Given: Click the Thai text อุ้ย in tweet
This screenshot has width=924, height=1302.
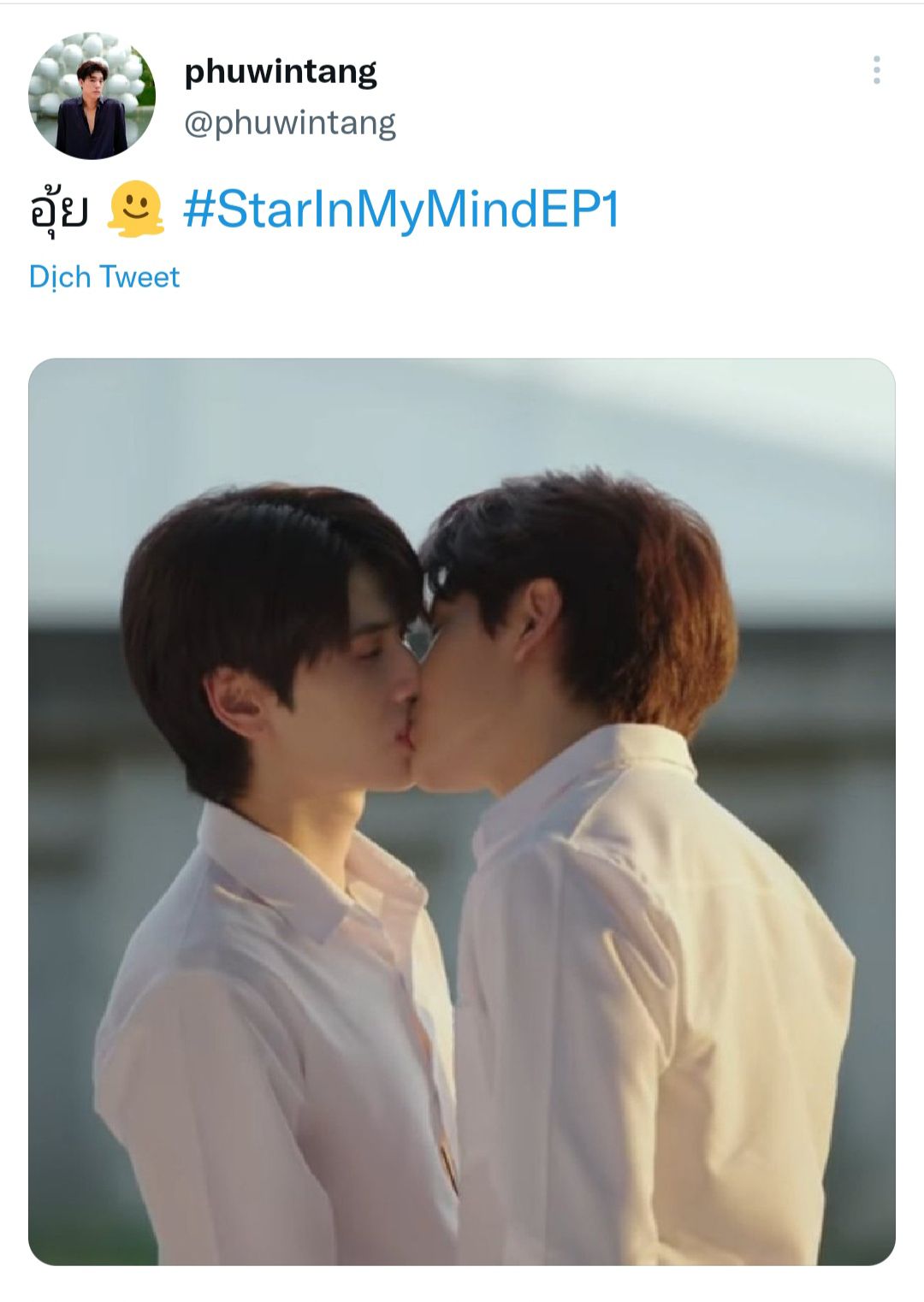Looking at the screenshot, I should click(58, 210).
